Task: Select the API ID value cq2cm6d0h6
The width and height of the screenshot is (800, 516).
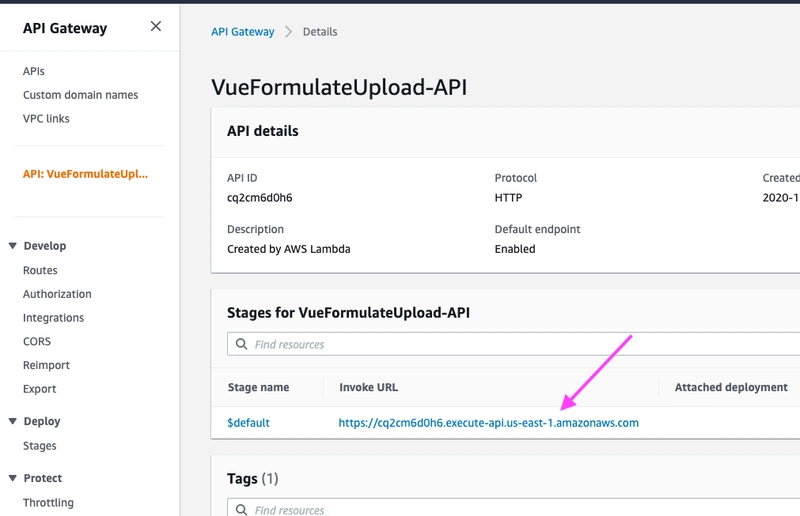Action: [260, 198]
